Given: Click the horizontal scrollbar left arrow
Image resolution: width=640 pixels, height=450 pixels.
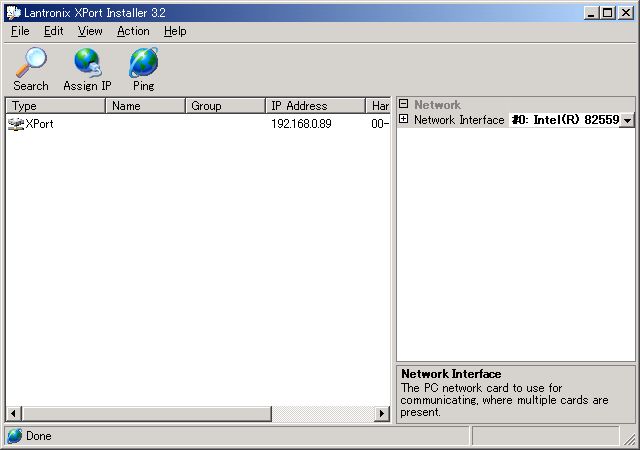Looking at the screenshot, I should 13,413.
